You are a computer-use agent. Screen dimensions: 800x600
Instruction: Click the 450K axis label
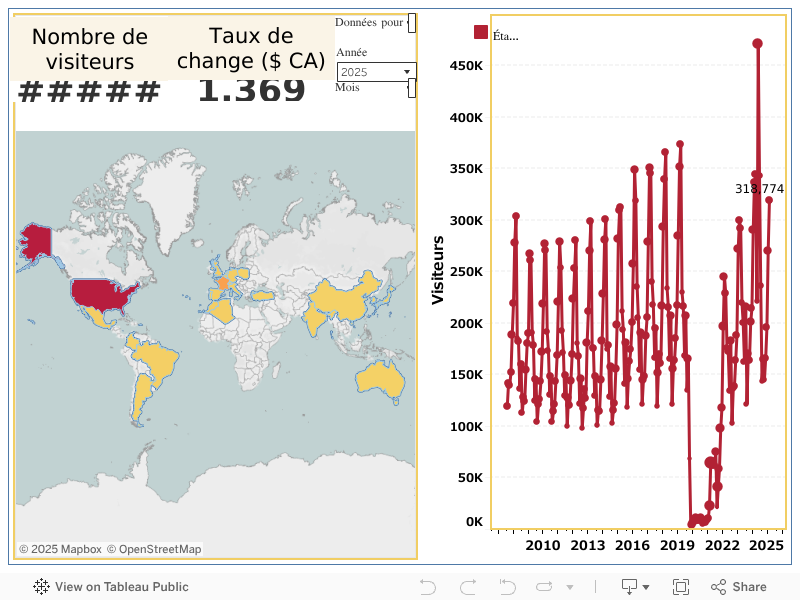[466, 66]
